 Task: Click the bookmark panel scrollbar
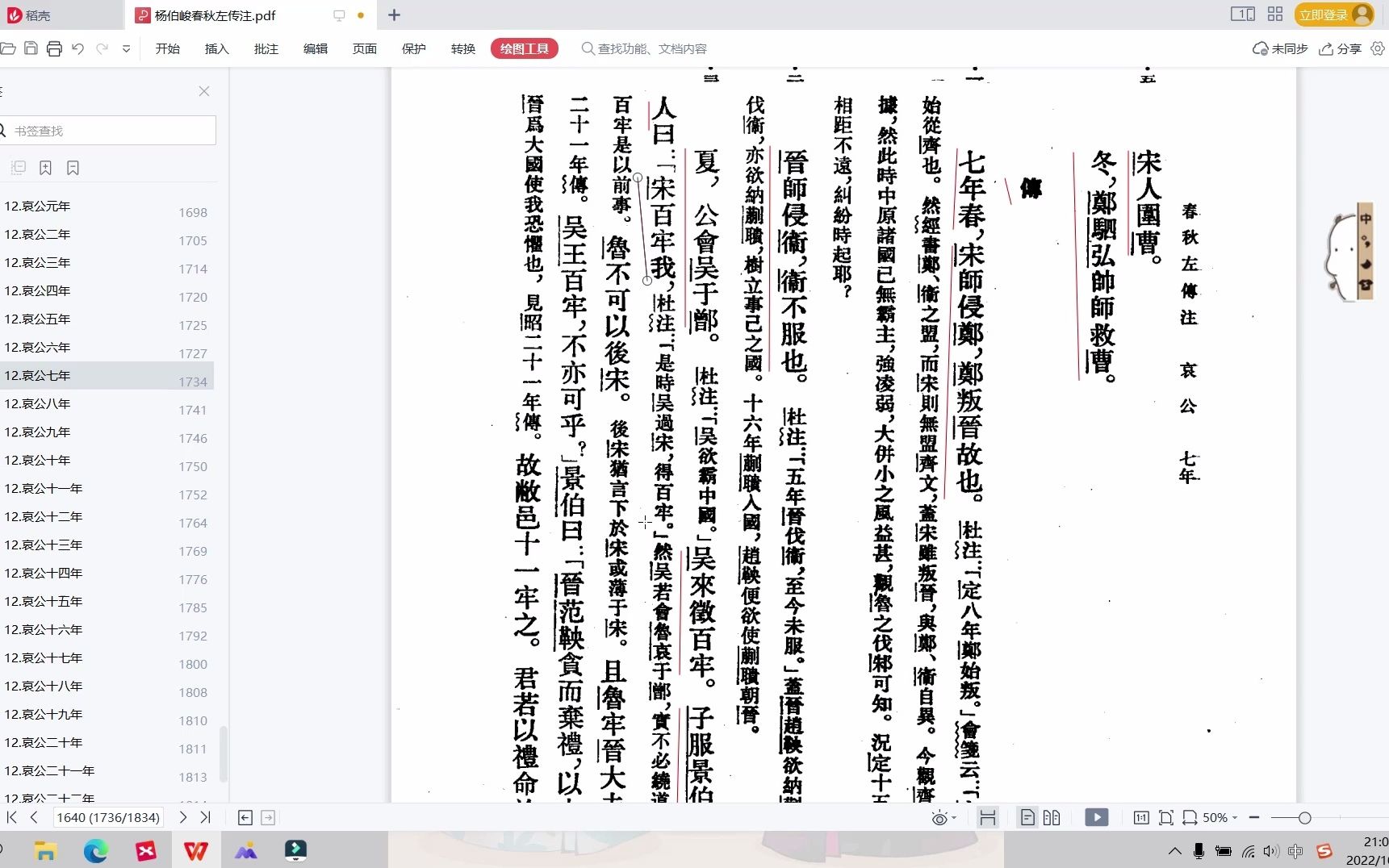tap(224, 753)
